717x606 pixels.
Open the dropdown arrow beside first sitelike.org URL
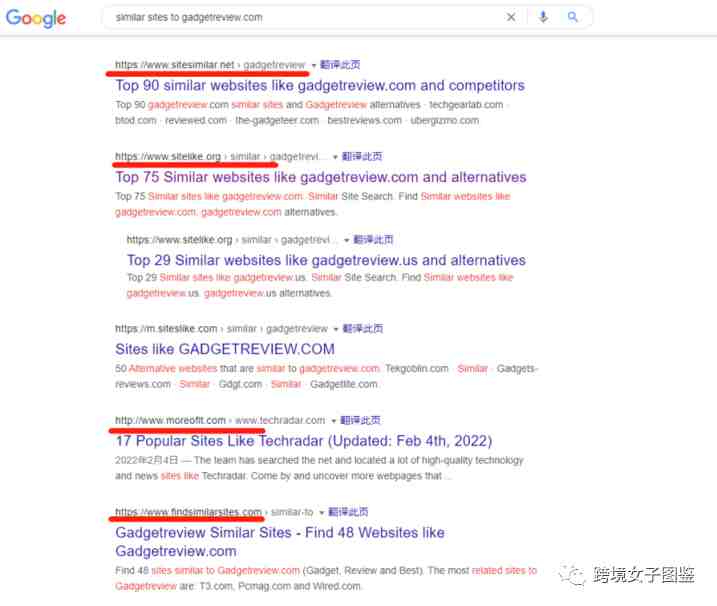(x=336, y=157)
